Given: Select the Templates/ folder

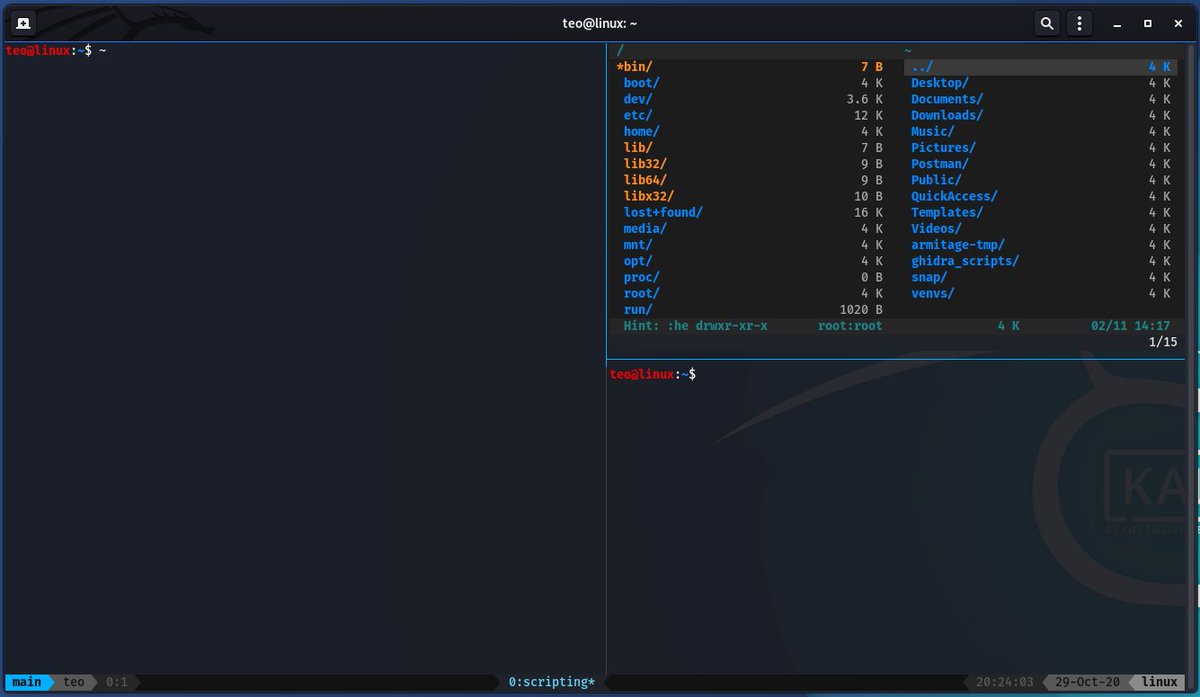Looking at the screenshot, I should (1041, 212).
